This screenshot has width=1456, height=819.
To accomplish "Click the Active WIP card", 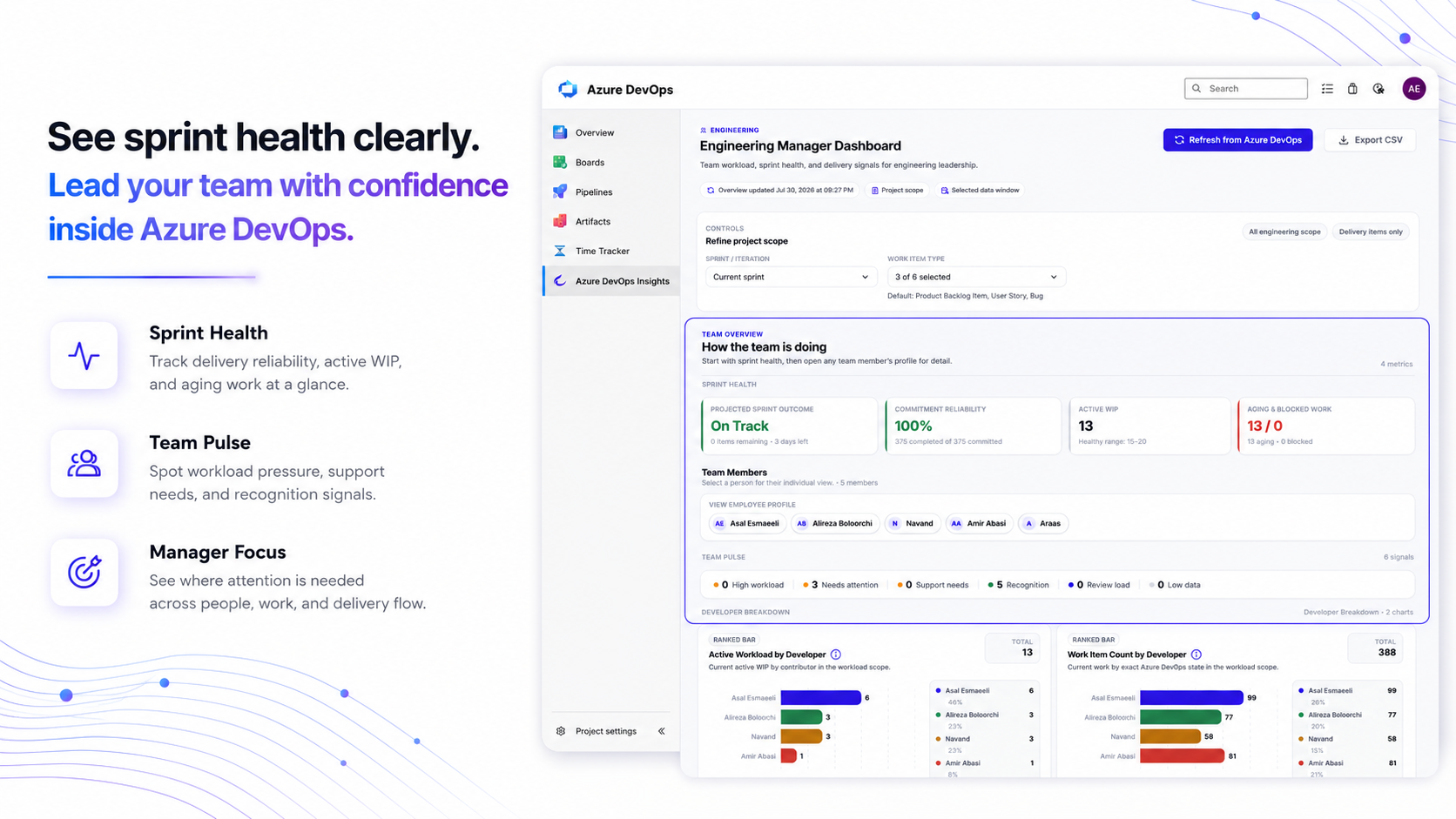I will point(1149,426).
